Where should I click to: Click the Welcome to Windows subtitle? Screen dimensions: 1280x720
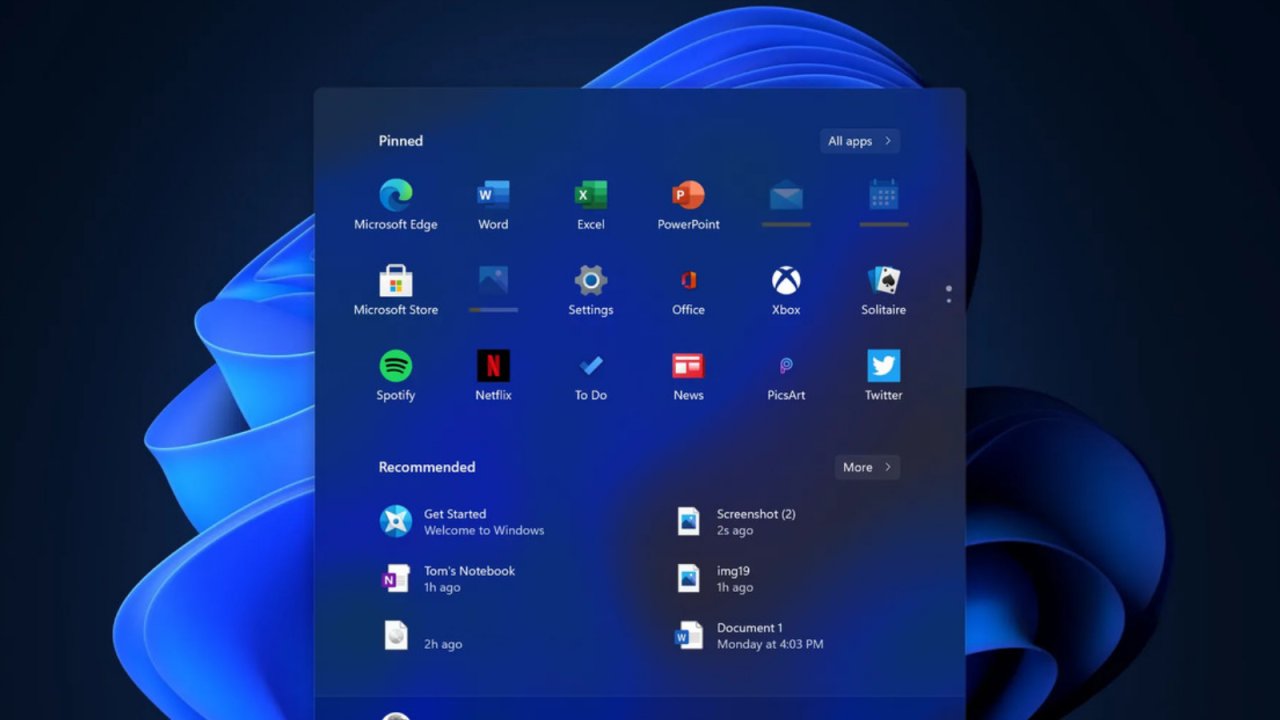coord(484,531)
